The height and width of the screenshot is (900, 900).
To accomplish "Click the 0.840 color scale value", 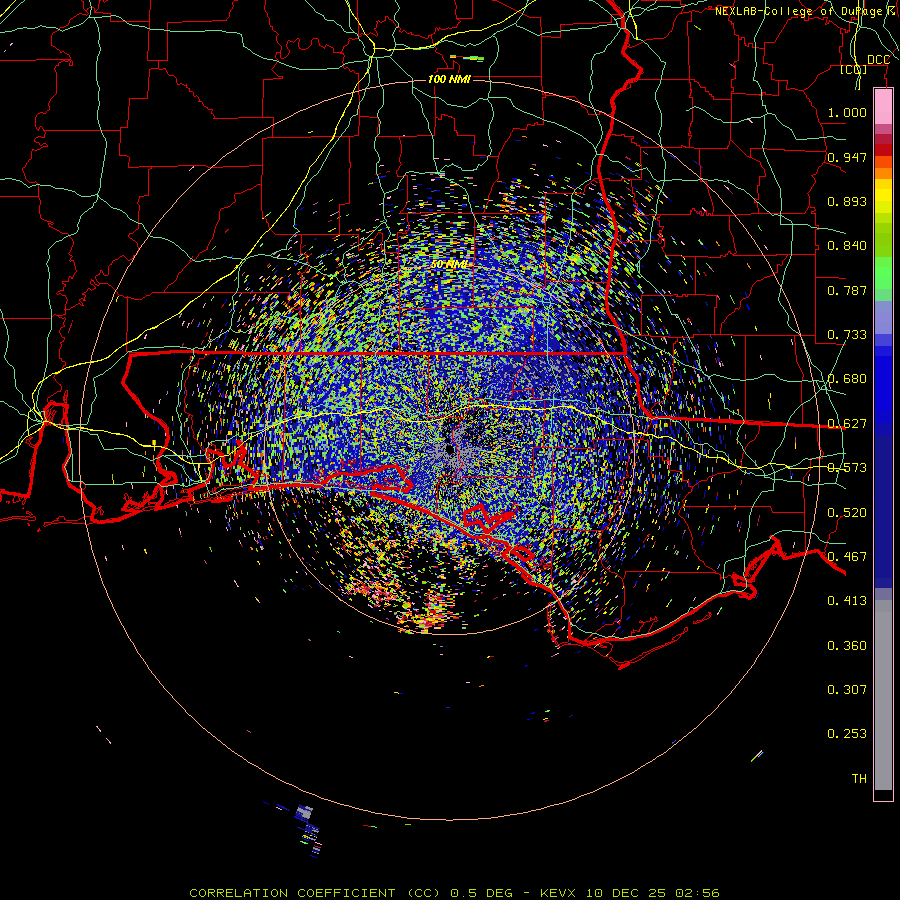I will (x=847, y=246).
